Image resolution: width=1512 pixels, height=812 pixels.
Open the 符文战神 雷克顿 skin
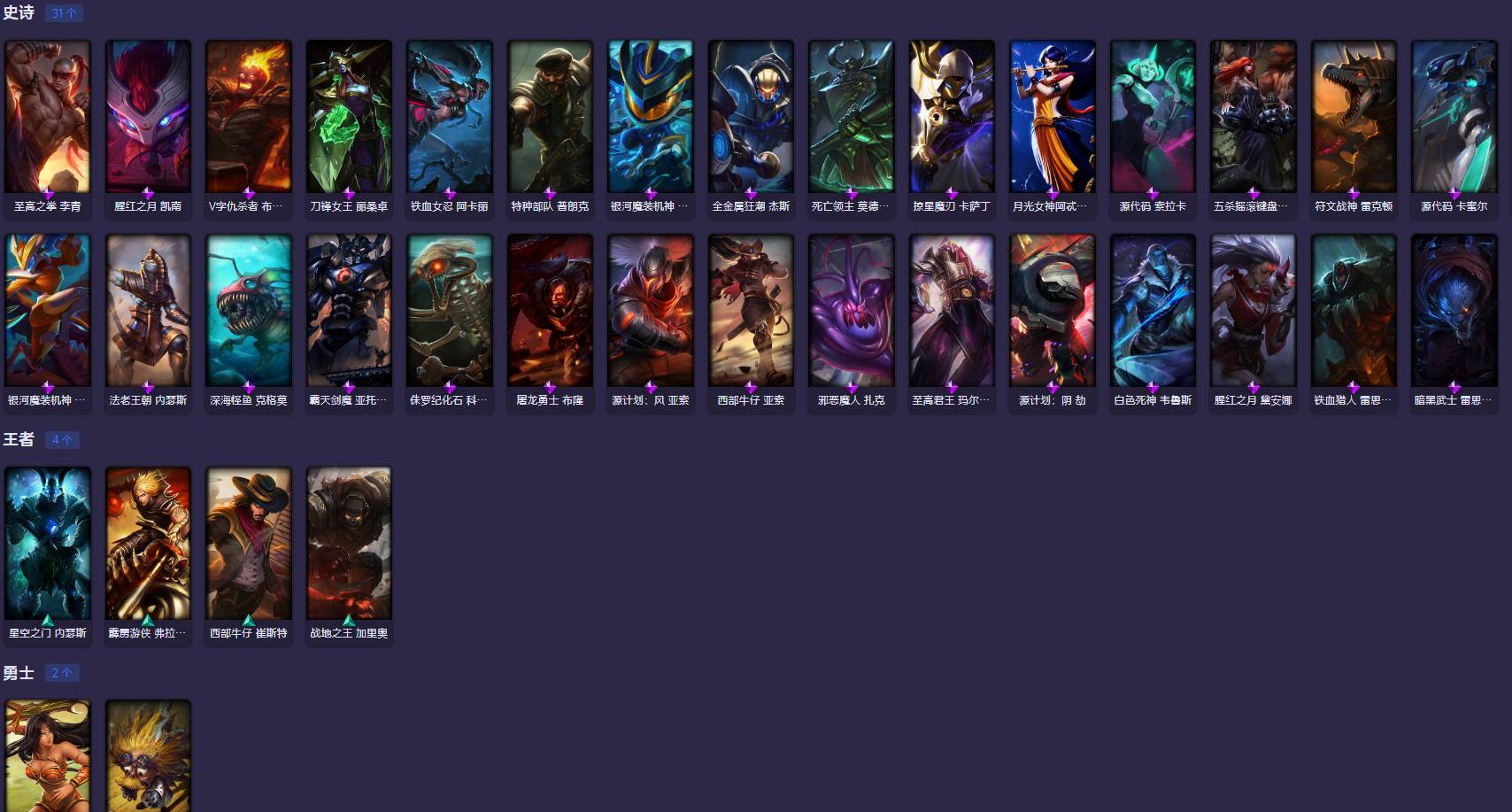(1354, 129)
